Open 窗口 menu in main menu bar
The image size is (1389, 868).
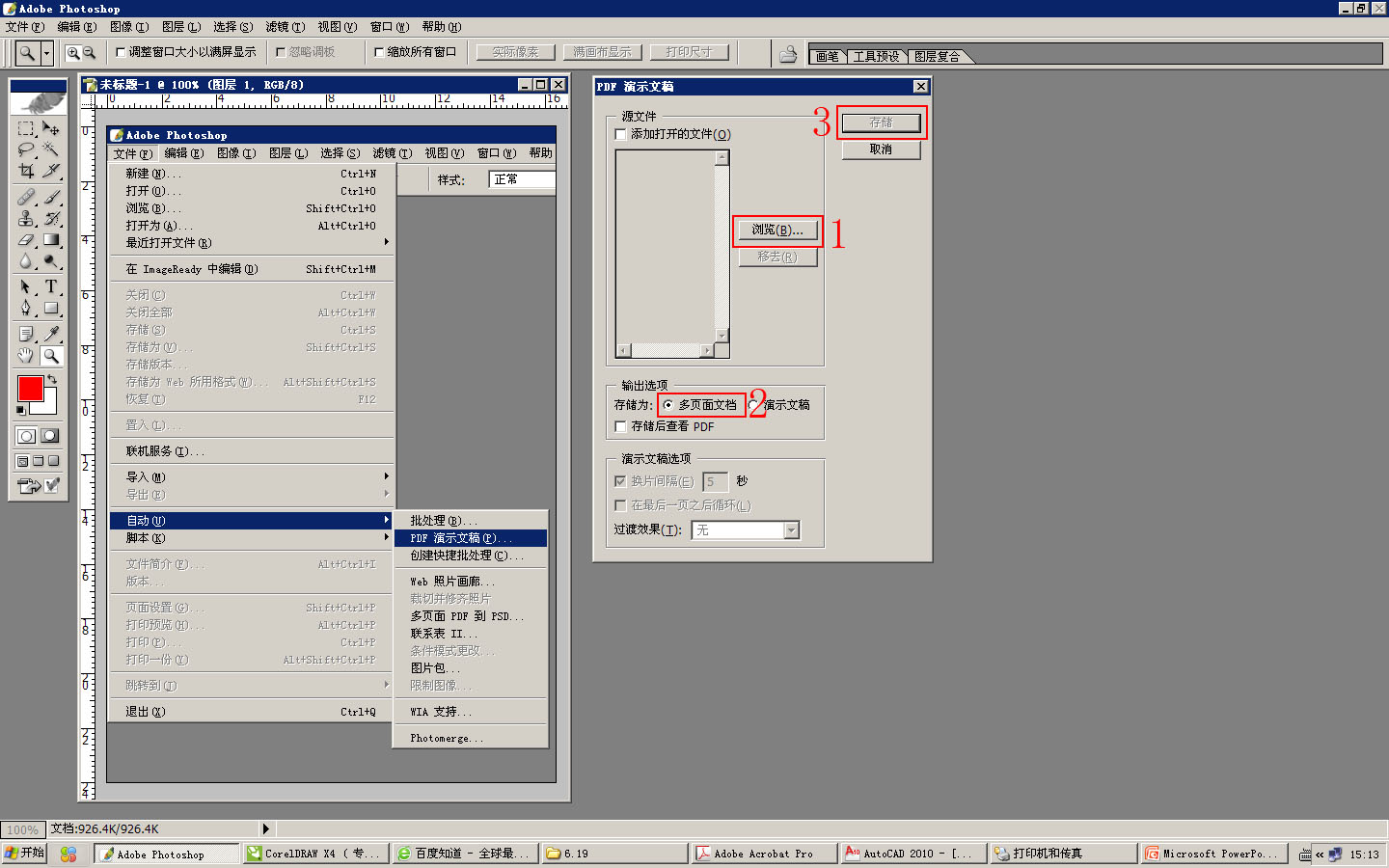click(390, 27)
